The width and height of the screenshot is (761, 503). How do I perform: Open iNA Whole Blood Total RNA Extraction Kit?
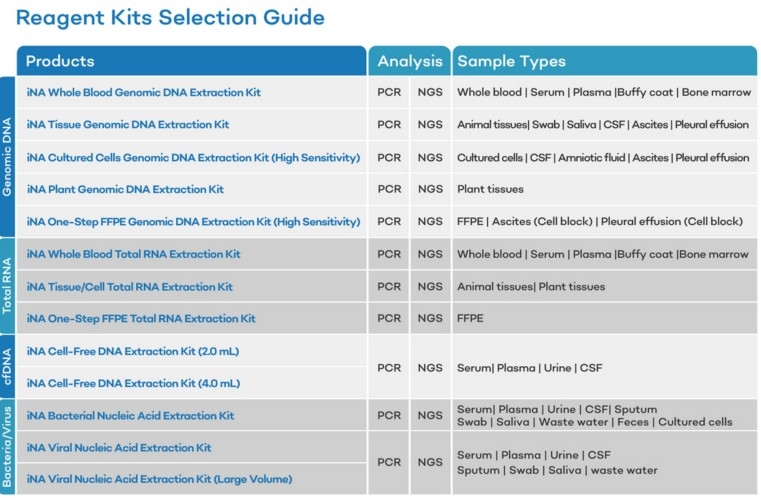pyautogui.click(x=133, y=254)
